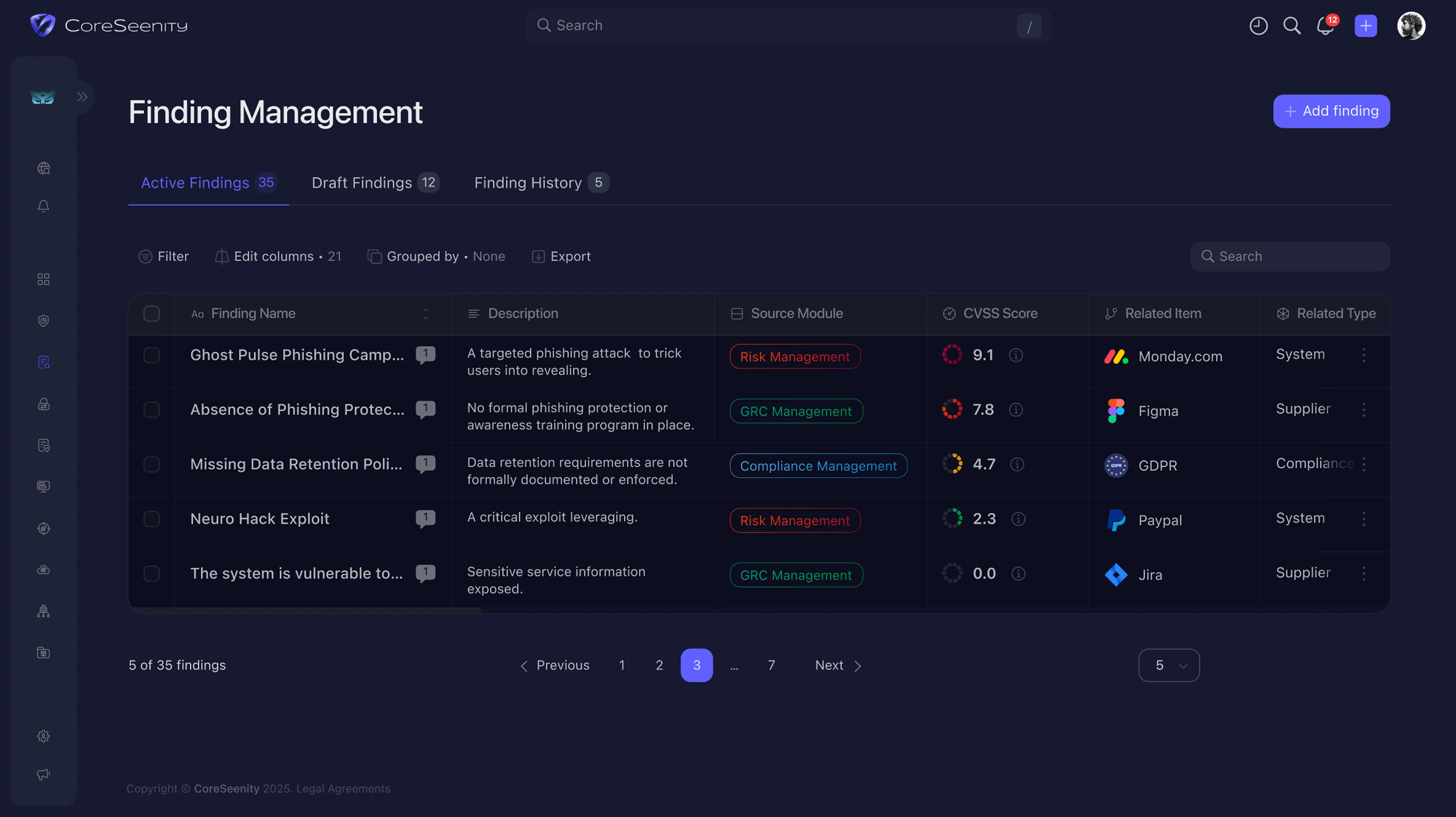Viewport: 1456px width, 817px height.
Task: Go to page 7
Action: point(771,666)
